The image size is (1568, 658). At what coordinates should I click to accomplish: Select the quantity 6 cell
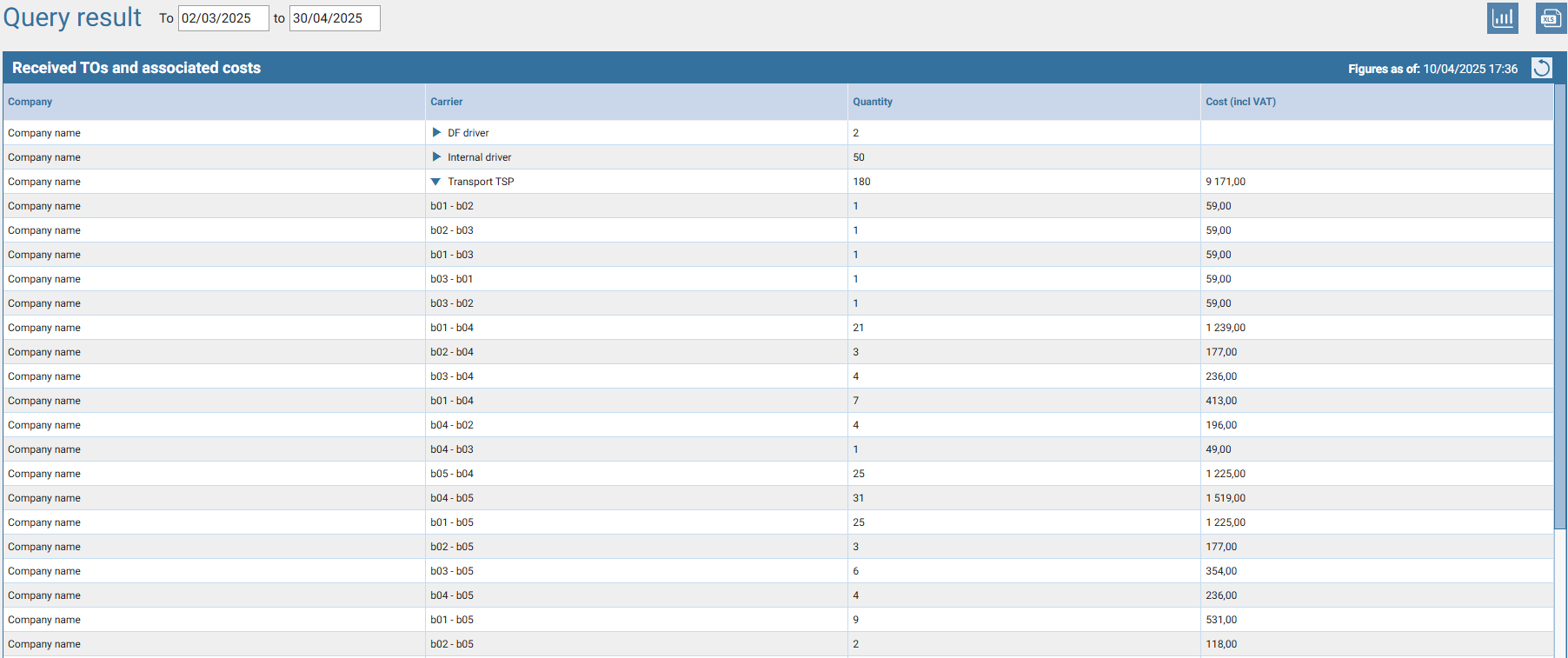point(1024,571)
